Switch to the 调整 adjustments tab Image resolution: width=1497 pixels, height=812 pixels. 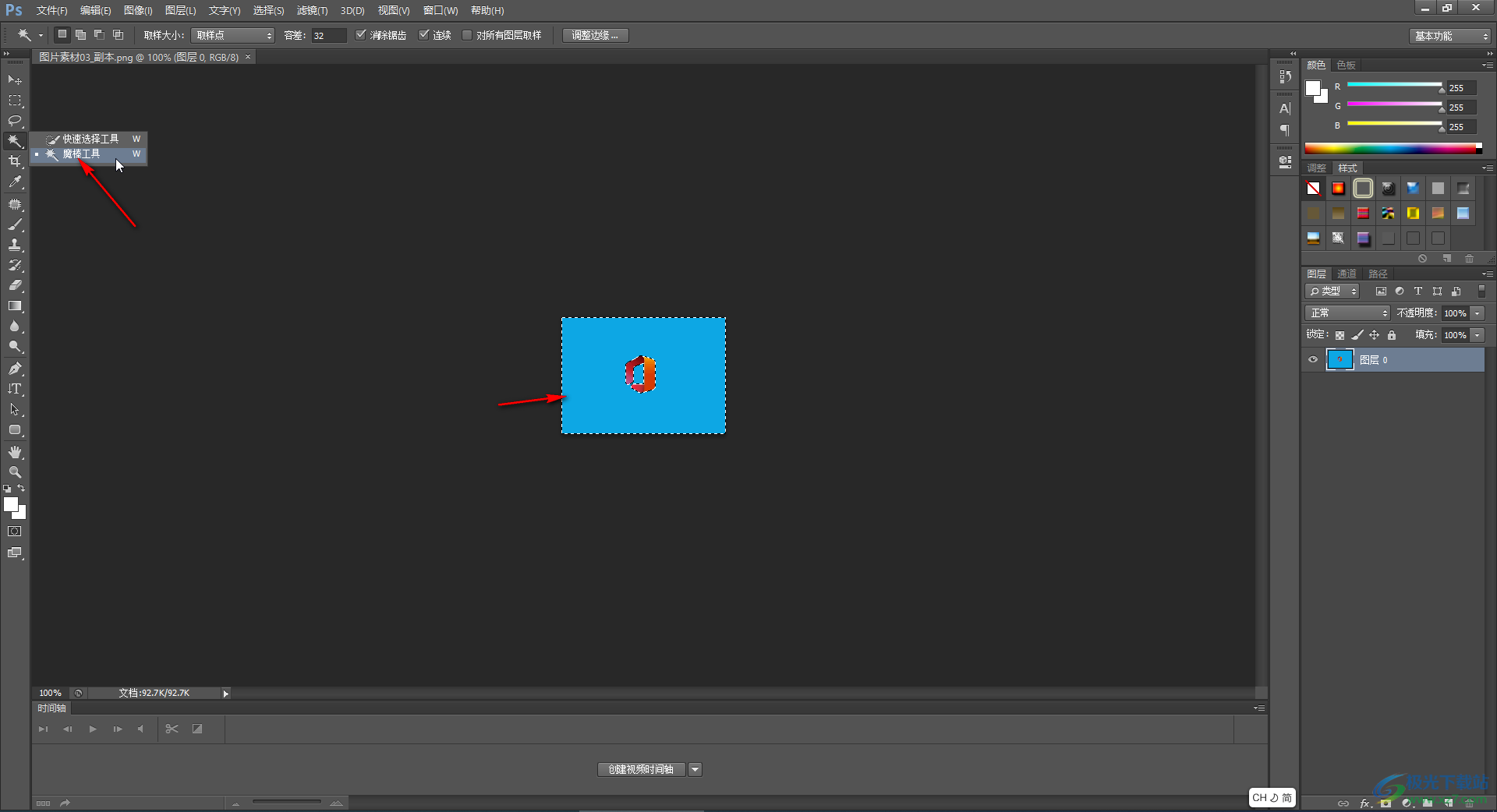click(1316, 168)
